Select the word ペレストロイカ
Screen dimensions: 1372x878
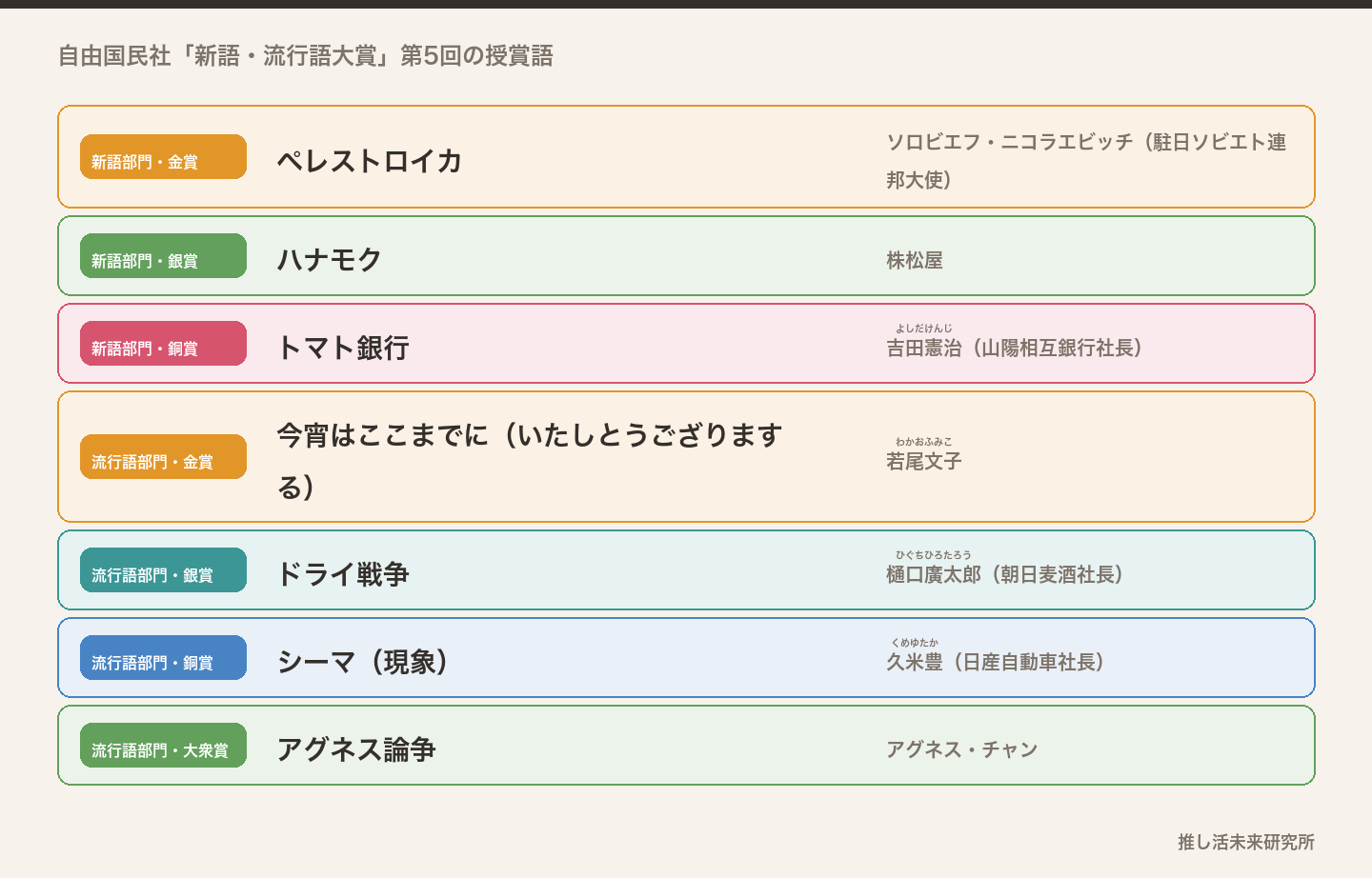370,161
